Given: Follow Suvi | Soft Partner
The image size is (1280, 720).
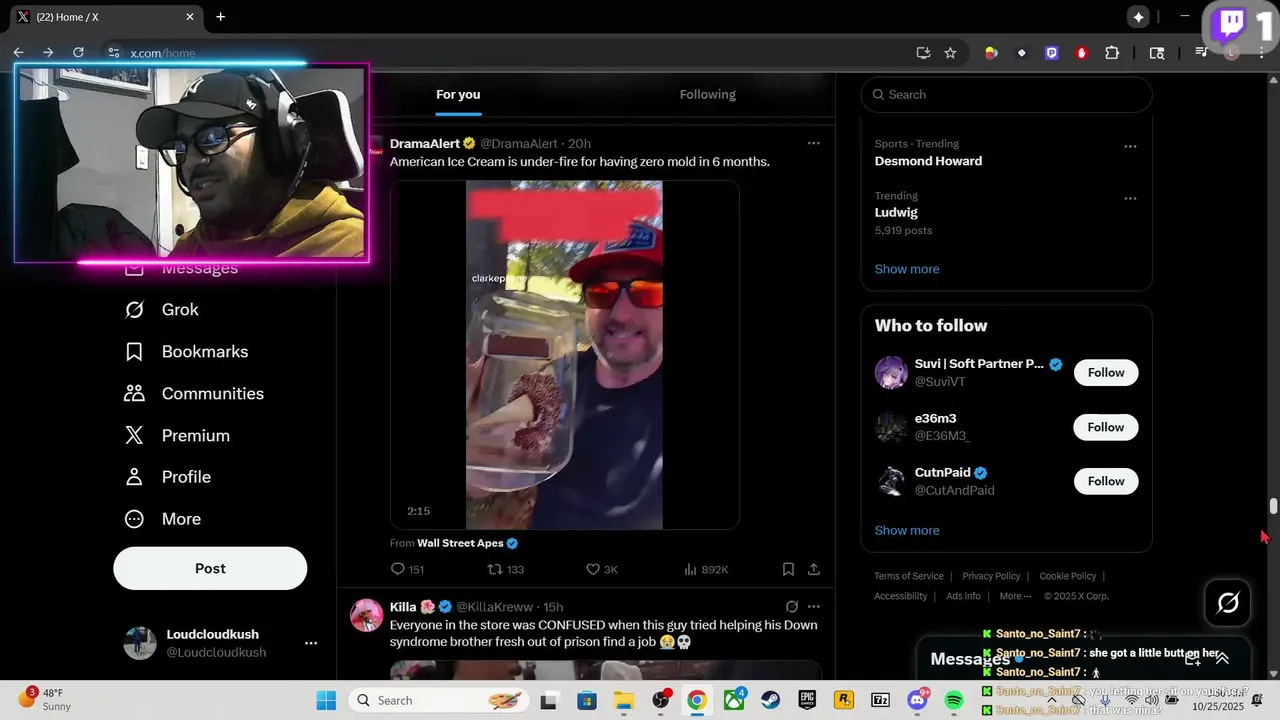Looking at the screenshot, I should (1106, 373).
